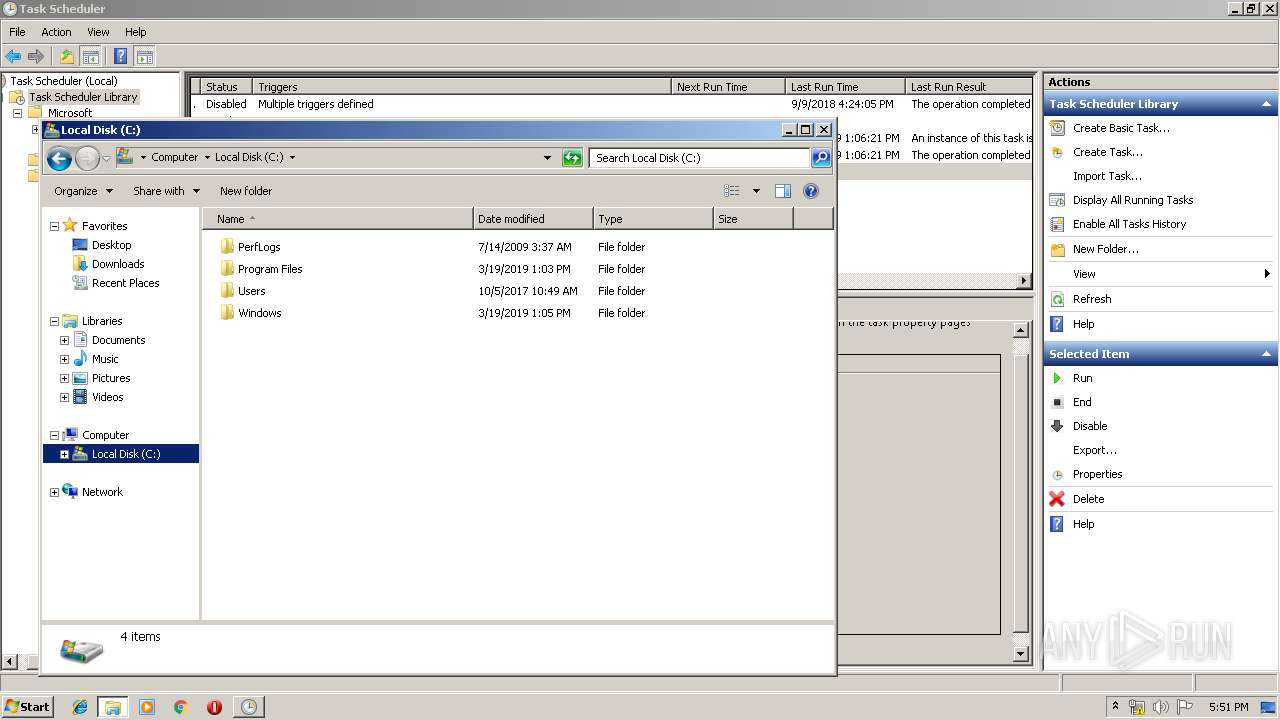Sort by the Name column header

[338, 219]
